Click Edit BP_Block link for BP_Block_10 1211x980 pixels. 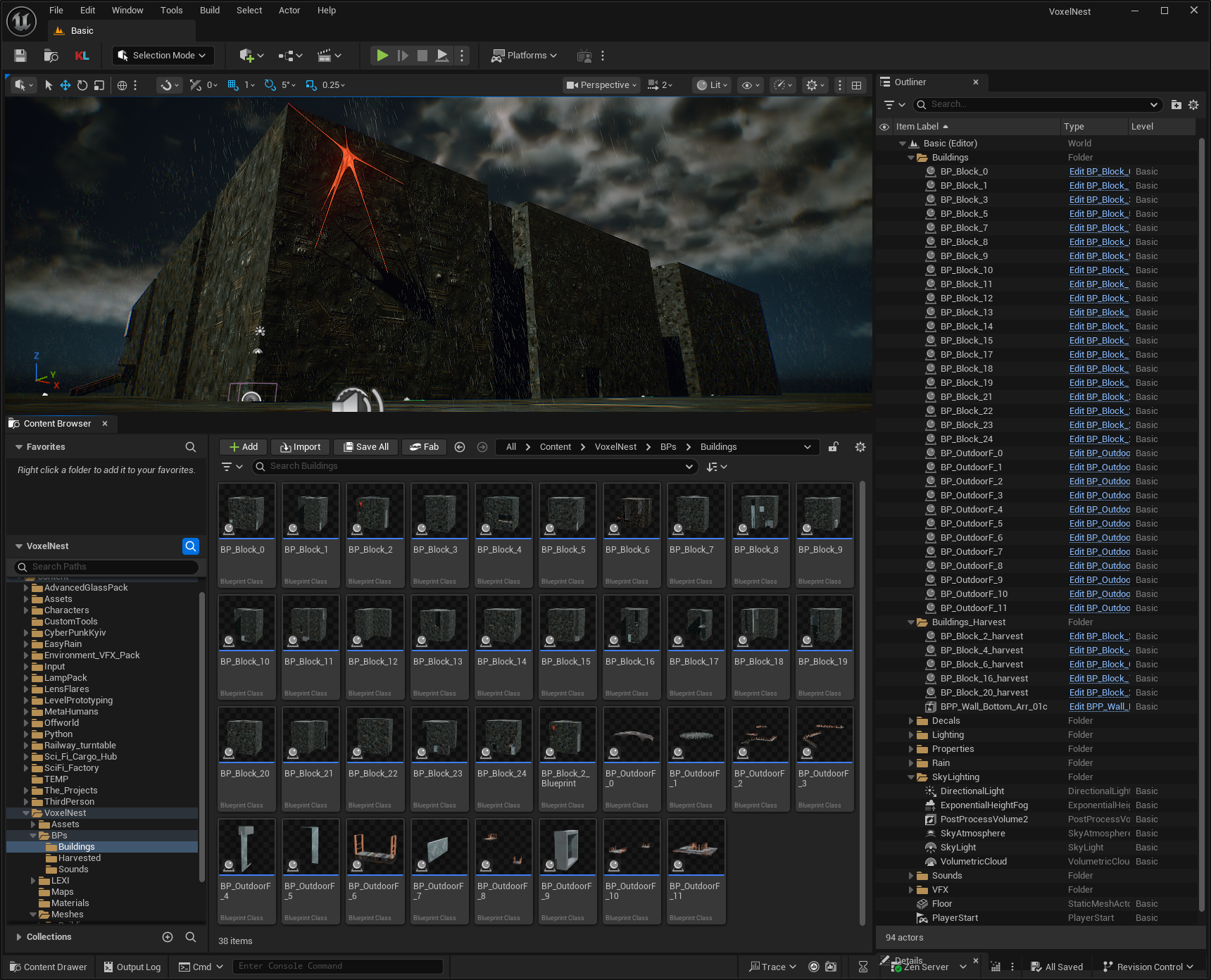tap(1099, 270)
